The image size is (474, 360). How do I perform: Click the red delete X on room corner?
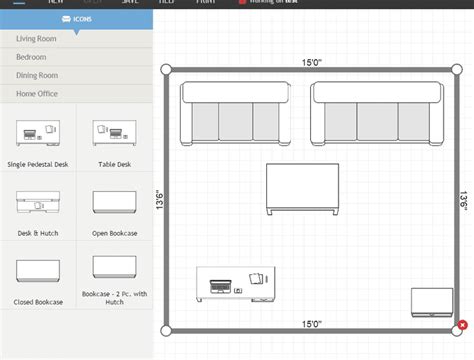462,325
